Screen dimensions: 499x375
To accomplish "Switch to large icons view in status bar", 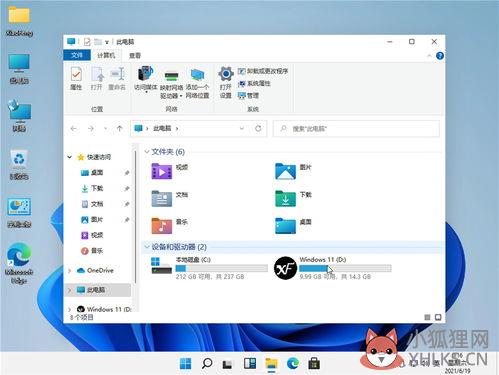I will 438,317.
